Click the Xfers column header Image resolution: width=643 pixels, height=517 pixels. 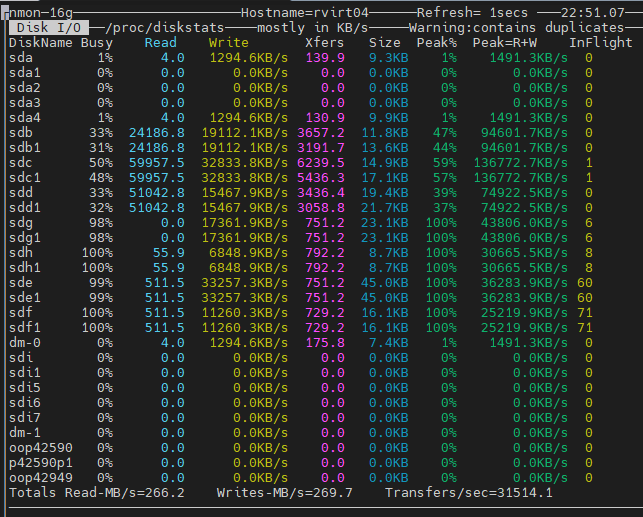tap(325, 43)
